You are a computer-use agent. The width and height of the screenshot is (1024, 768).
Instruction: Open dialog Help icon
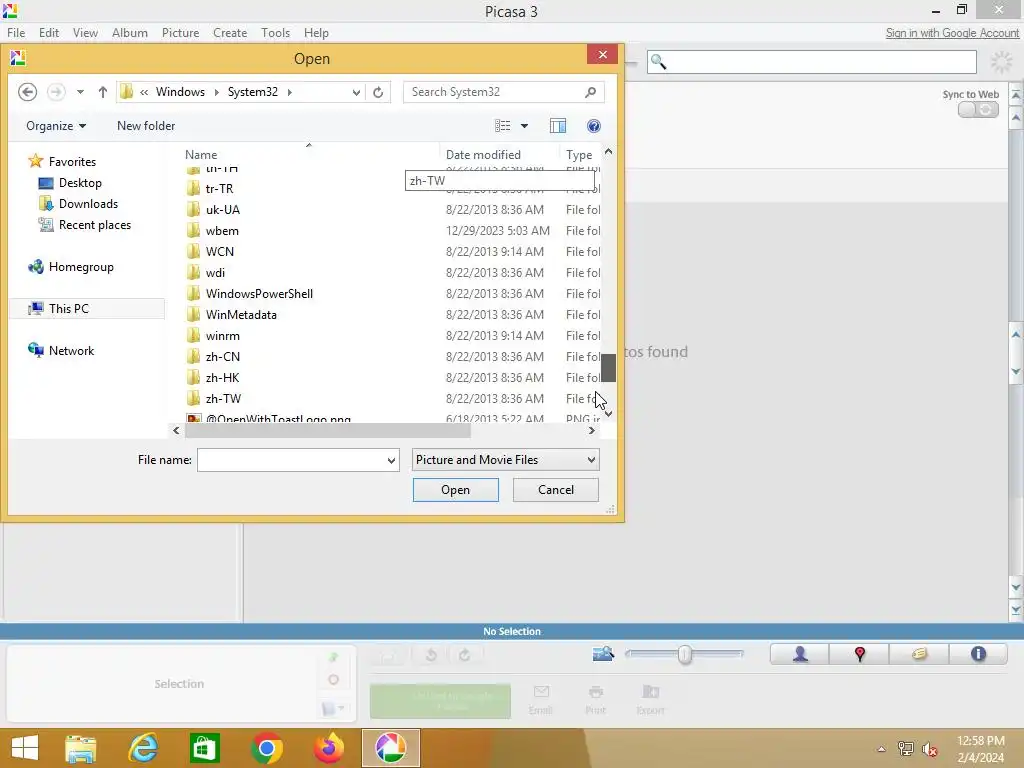tap(594, 125)
